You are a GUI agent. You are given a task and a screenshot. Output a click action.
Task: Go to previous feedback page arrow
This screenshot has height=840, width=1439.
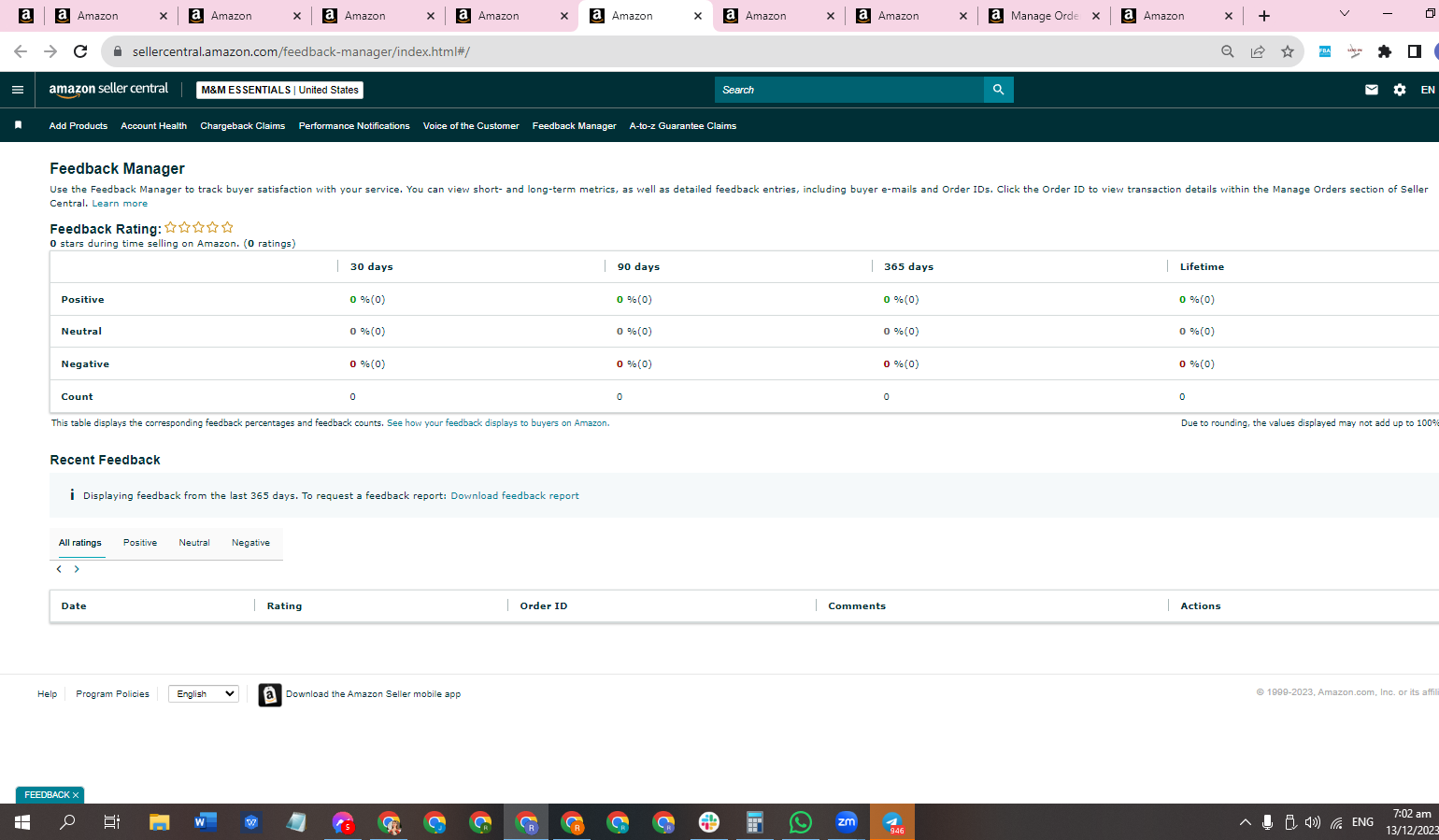point(59,569)
